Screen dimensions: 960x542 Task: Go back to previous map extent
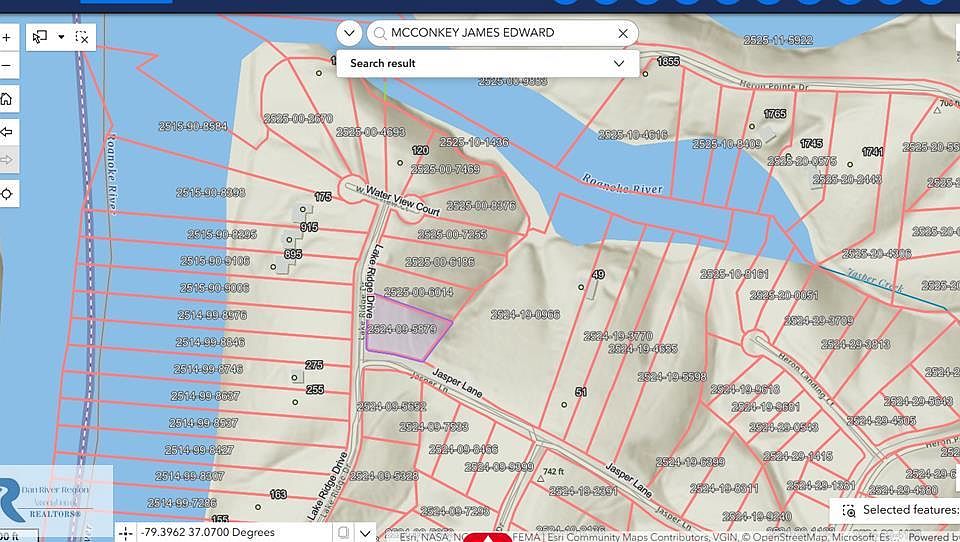click(x=7, y=132)
